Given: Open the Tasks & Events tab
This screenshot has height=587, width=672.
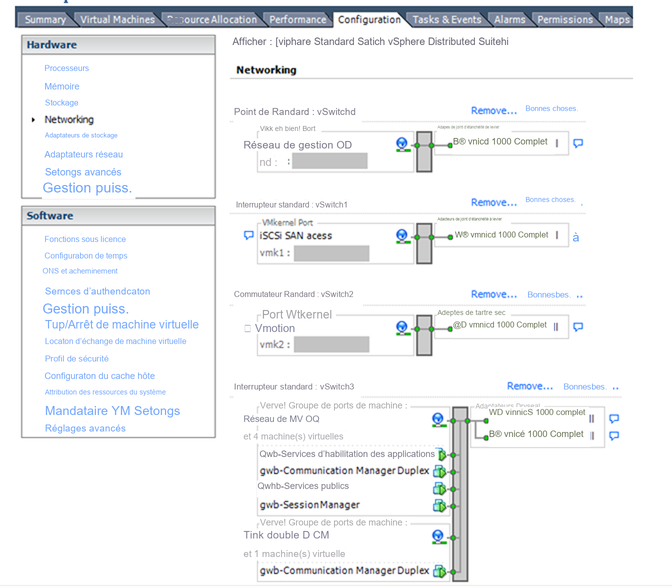Looking at the screenshot, I should 447,20.
